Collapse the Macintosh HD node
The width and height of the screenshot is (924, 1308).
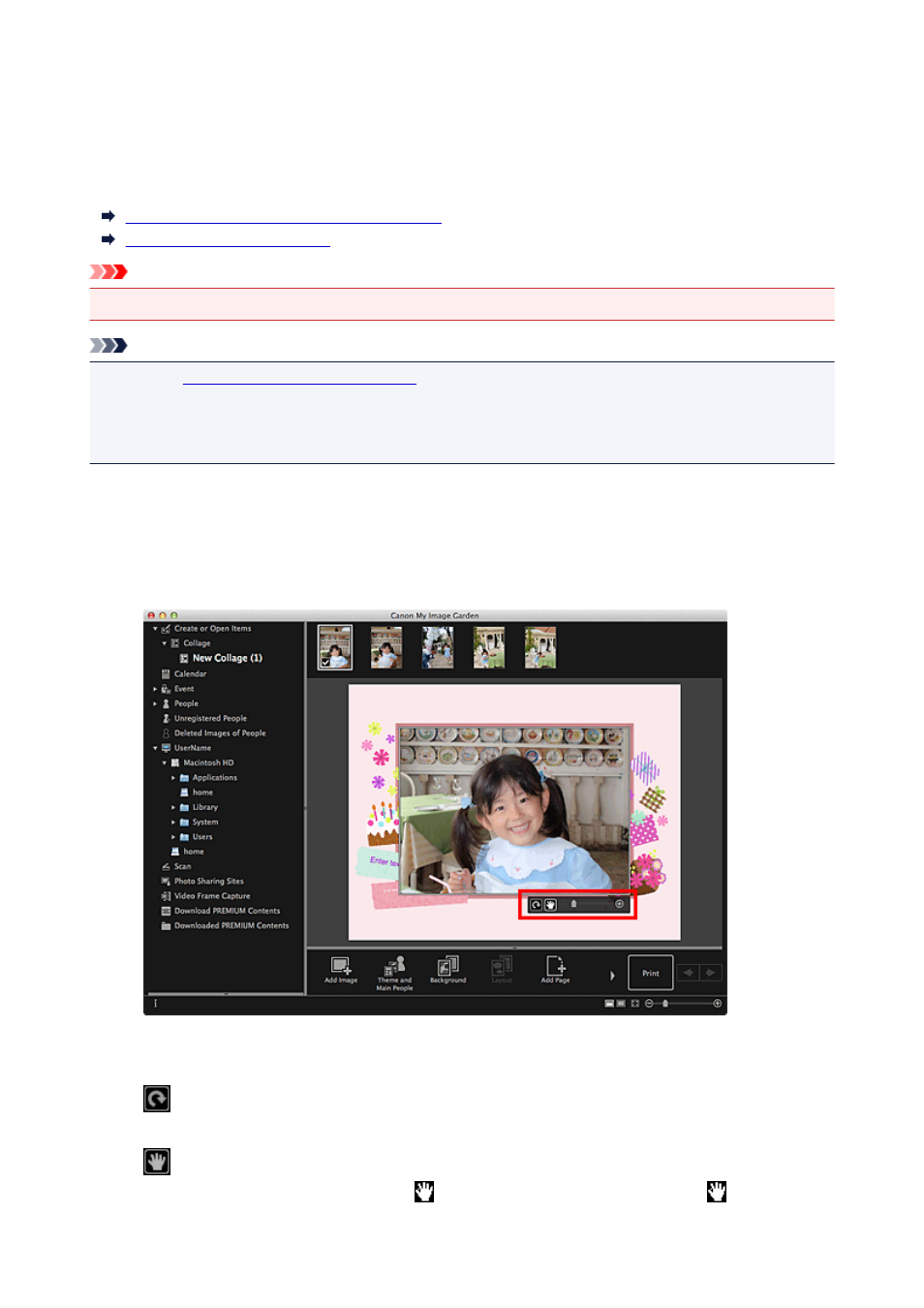(164, 763)
